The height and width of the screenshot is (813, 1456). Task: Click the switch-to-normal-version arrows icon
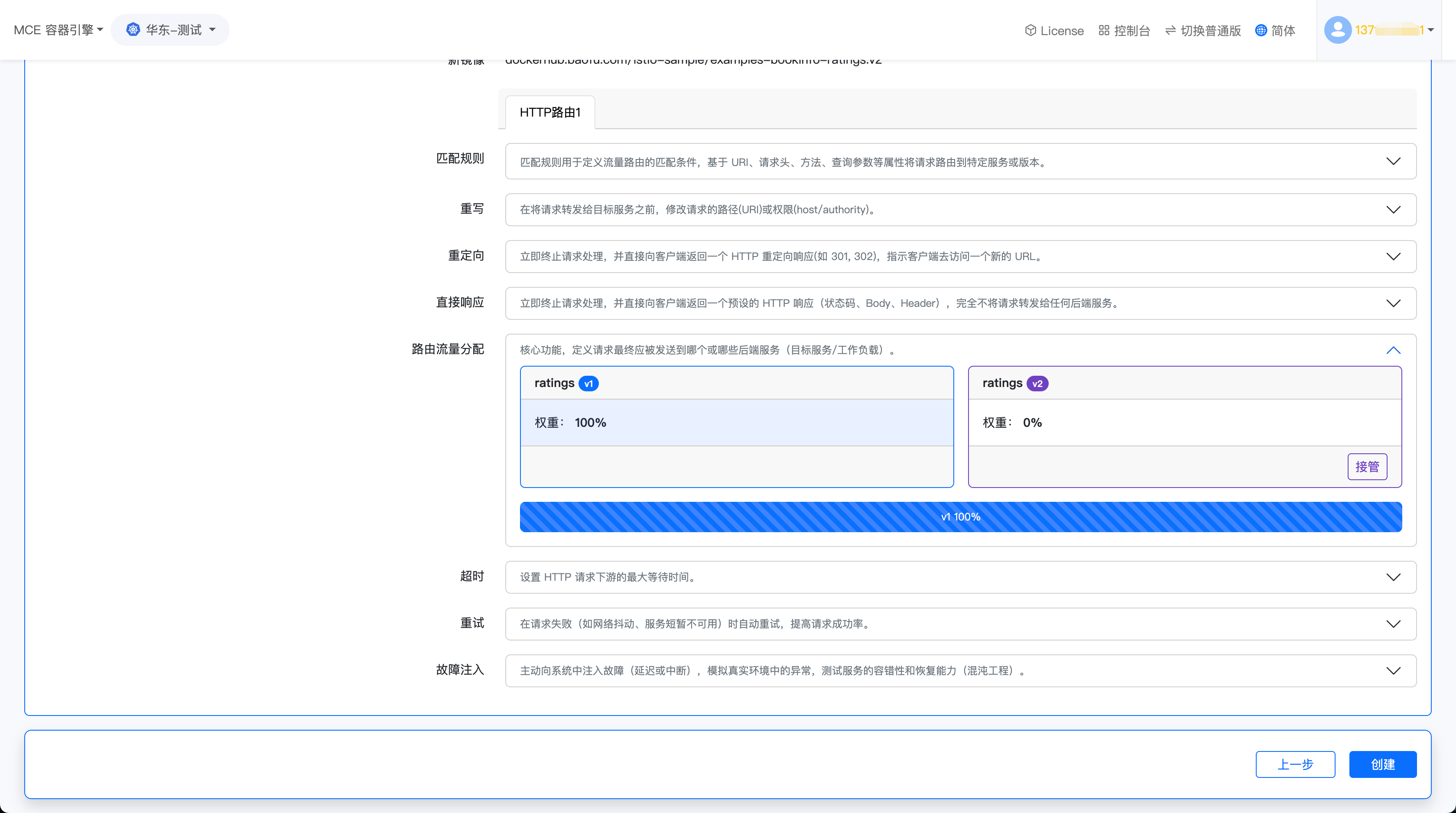pyautogui.click(x=1170, y=30)
